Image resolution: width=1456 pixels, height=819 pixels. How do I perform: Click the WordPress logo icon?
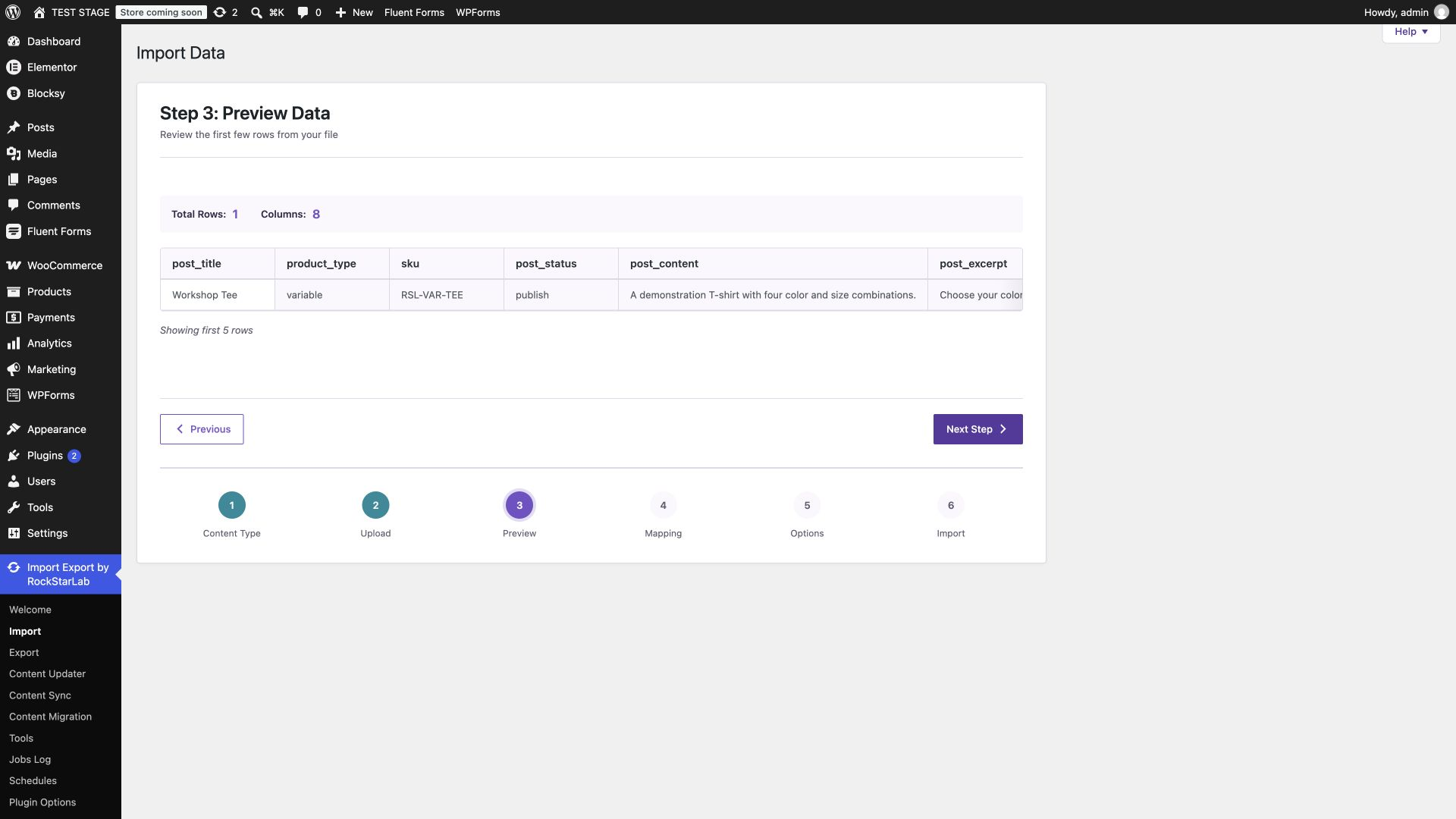click(13, 12)
